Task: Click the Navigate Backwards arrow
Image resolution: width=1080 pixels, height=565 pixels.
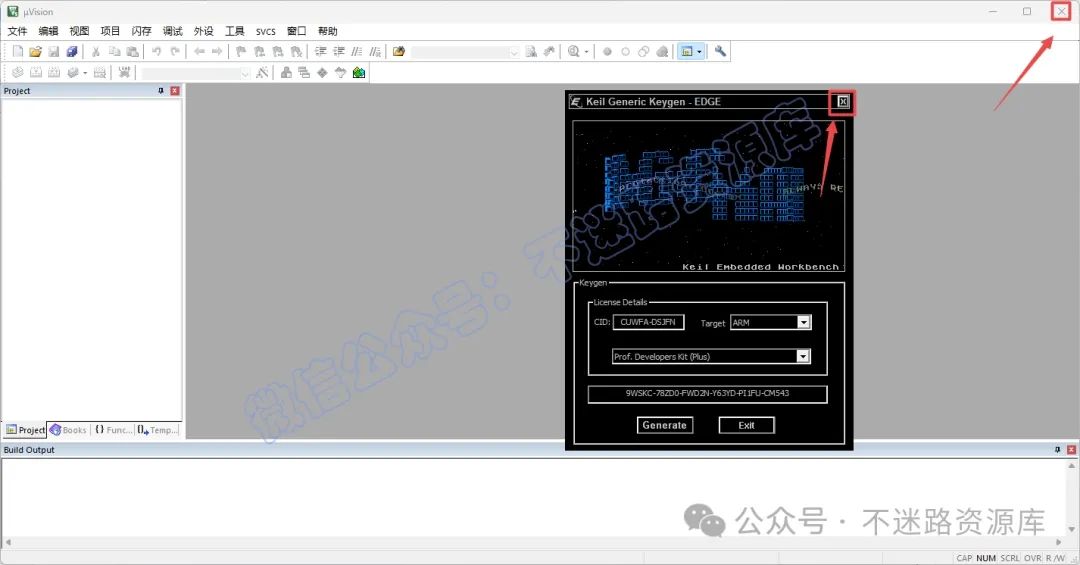Action: pos(199,51)
